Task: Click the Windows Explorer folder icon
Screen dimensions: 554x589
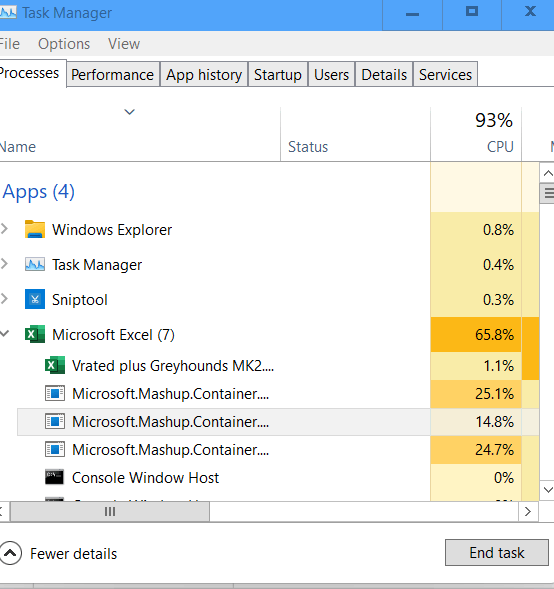Action: 35,230
